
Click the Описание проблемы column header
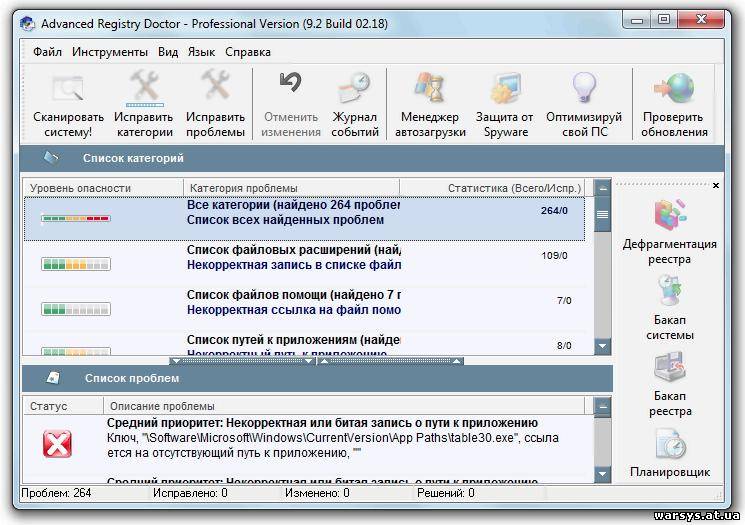[344, 406]
